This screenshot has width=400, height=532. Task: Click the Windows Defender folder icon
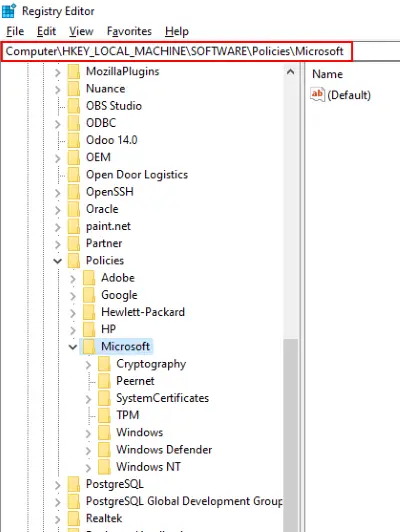point(104,450)
